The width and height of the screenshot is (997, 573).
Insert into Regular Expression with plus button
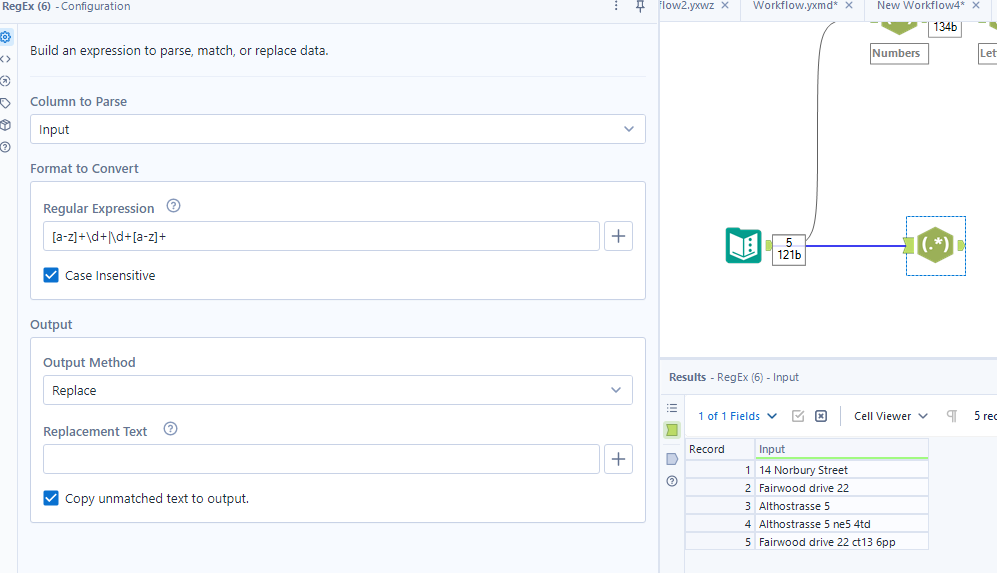618,237
